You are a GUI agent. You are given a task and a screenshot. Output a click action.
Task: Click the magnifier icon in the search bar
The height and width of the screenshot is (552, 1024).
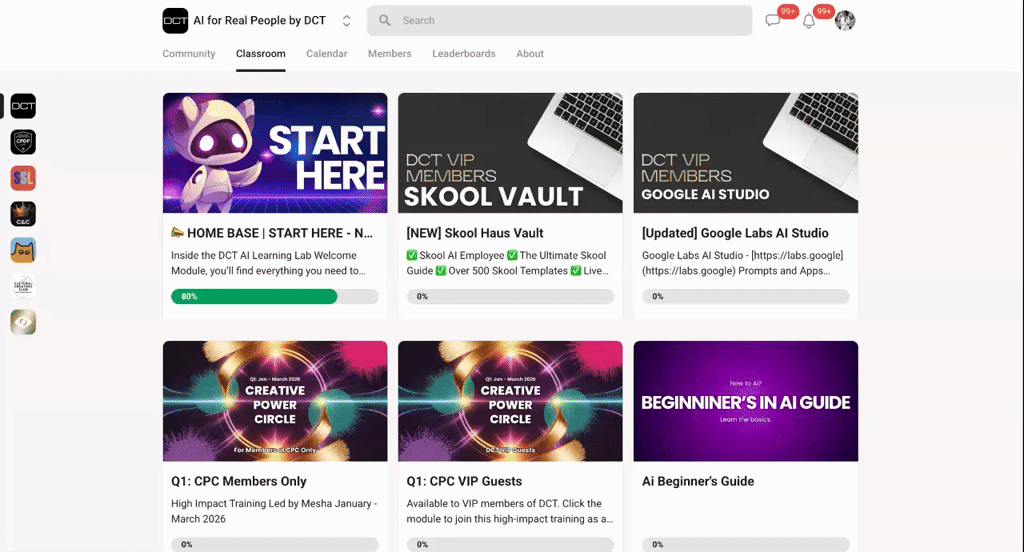click(x=385, y=20)
